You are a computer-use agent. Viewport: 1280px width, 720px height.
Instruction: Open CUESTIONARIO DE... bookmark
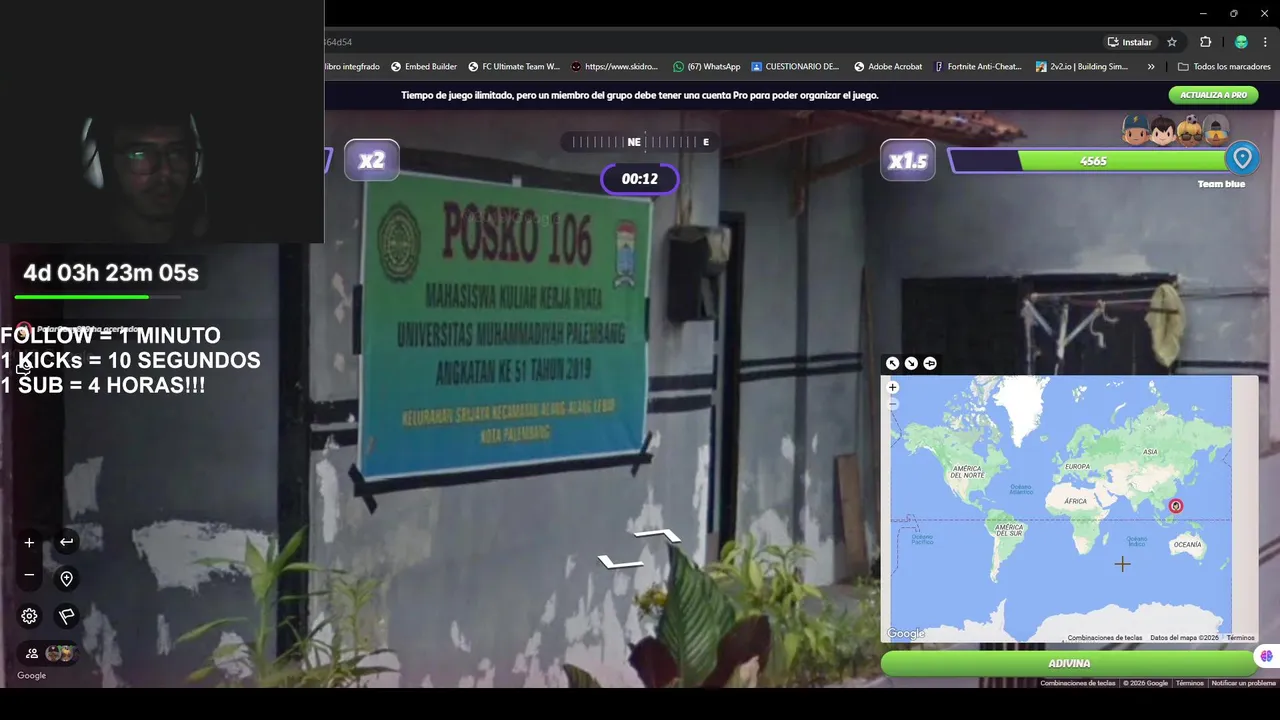pyautogui.click(x=795, y=67)
